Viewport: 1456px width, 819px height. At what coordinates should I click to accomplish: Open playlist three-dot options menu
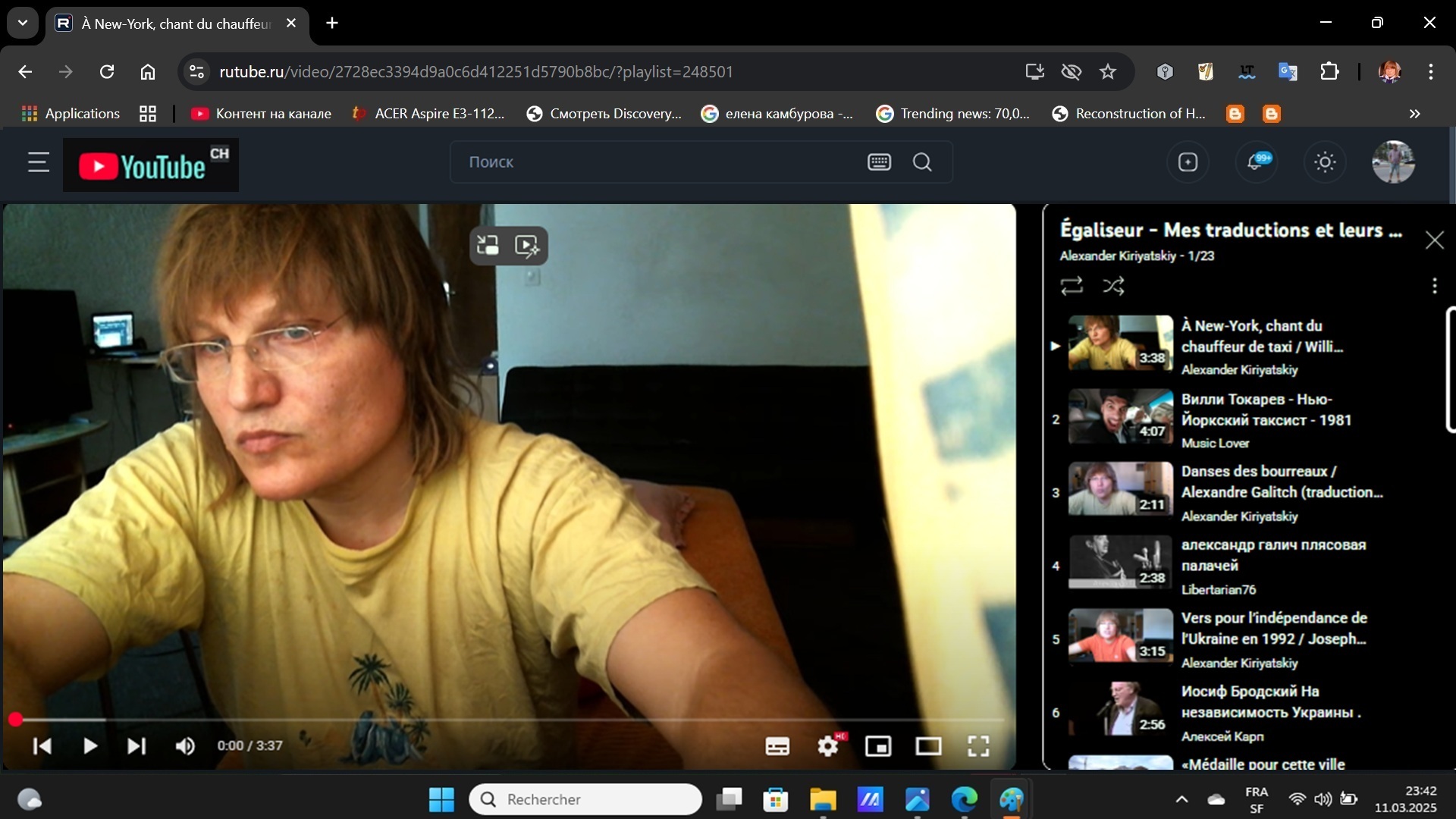[1434, 286]
